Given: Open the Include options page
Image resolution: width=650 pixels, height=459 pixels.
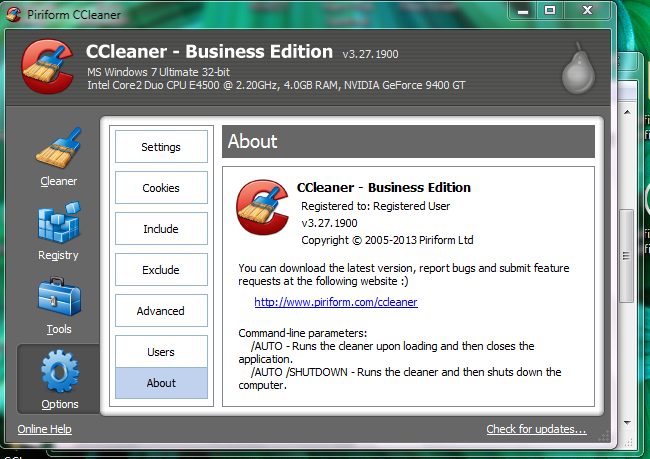Looking at the screenshot, I should coord(161,229).
